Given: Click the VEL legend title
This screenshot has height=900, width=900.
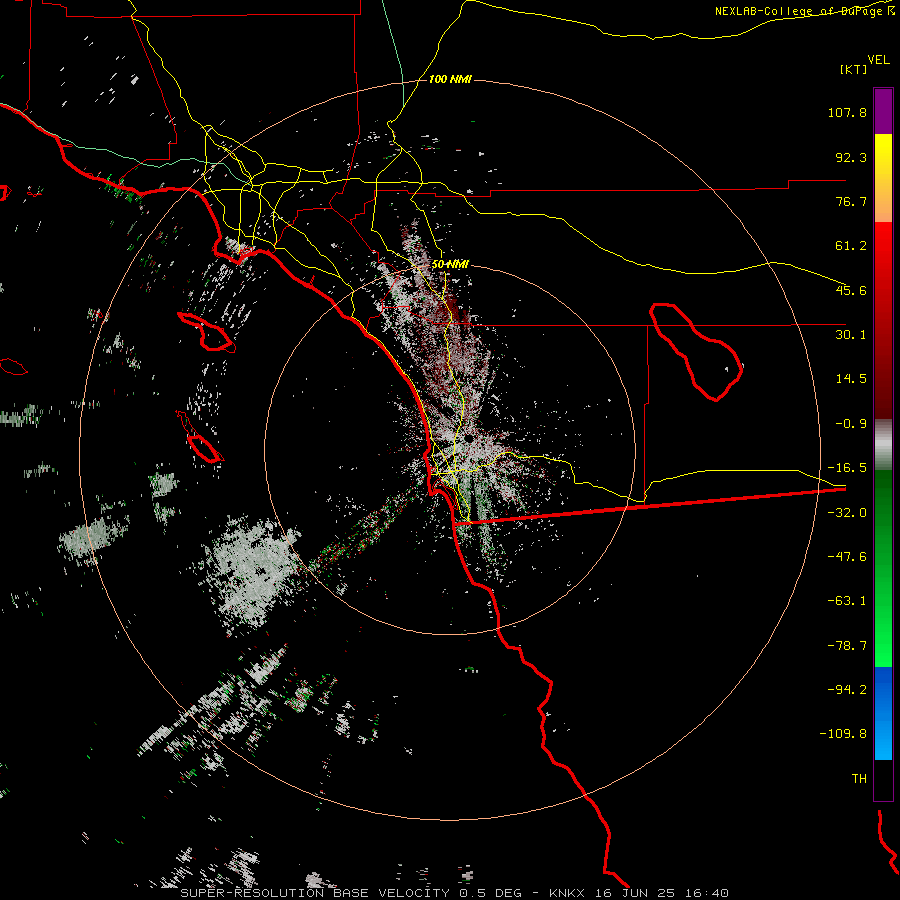Looking at the screenshot, I should point(878,60).
